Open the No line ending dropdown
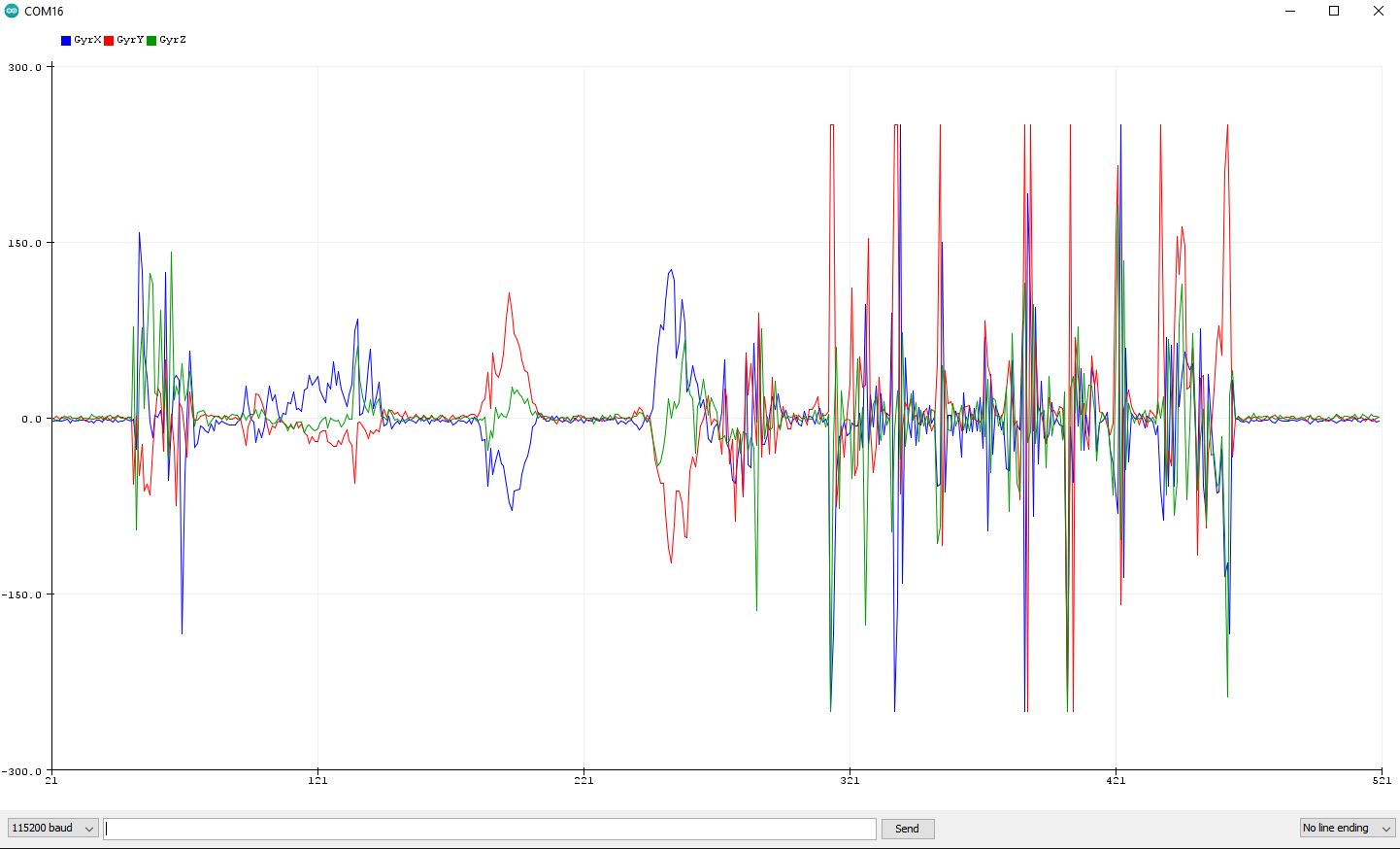 point(1348,829)
